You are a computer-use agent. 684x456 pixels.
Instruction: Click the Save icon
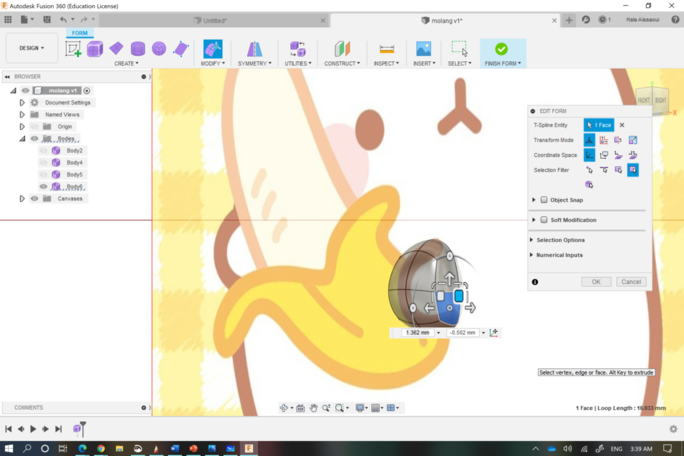click(x=47, y=20)
